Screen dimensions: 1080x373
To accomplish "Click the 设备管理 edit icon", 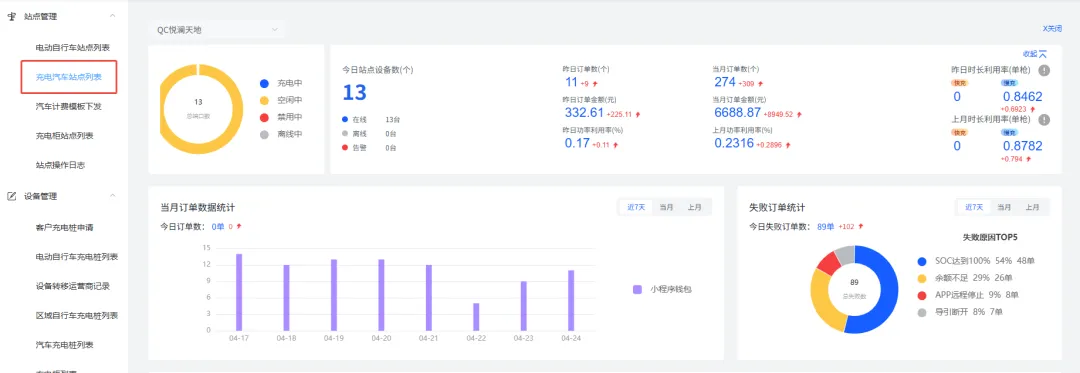I will 11,196.
